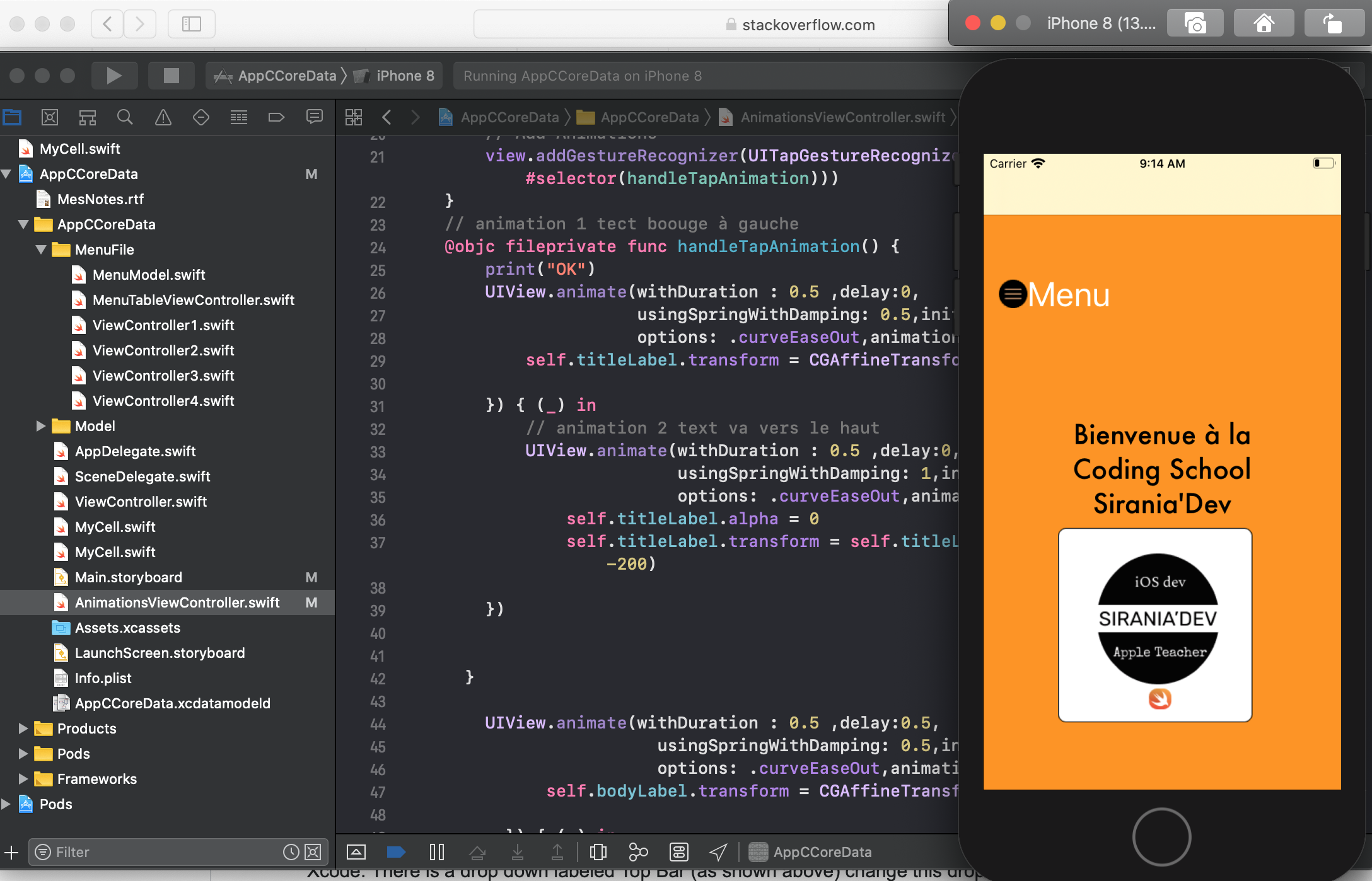Open the Test navigator diamond icon

pos(201,117)
